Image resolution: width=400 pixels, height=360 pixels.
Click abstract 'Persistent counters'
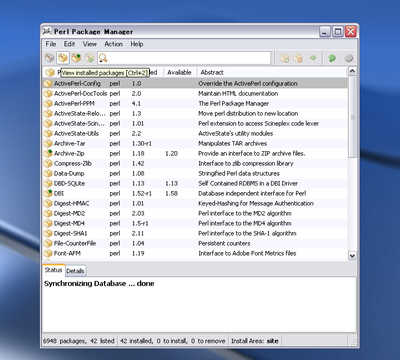[x=224, y=243]
